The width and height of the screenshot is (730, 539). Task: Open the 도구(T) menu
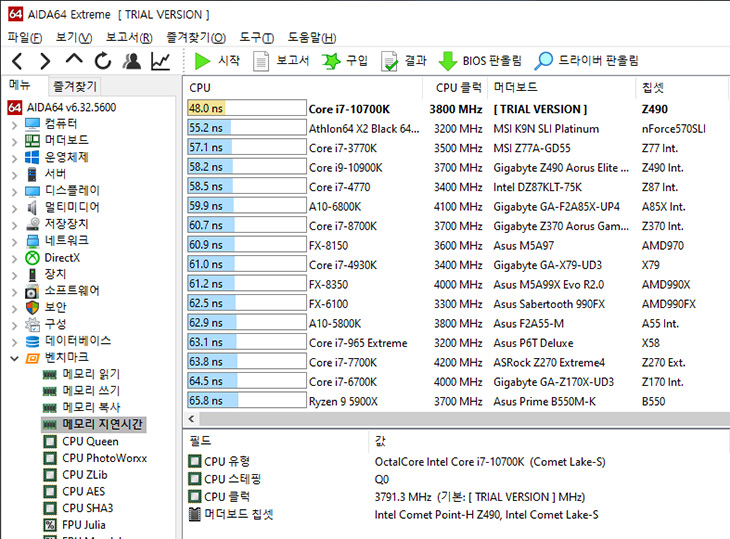pyautogui.click(x=257, y=37)
